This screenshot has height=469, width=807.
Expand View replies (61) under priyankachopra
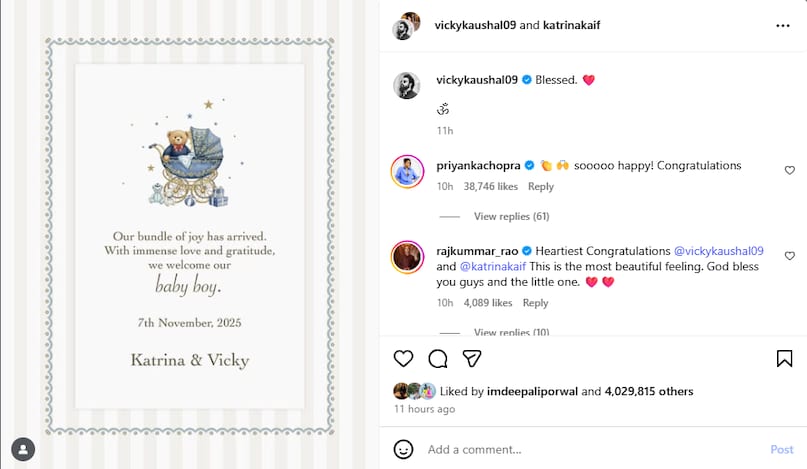(x=511, y=216)
